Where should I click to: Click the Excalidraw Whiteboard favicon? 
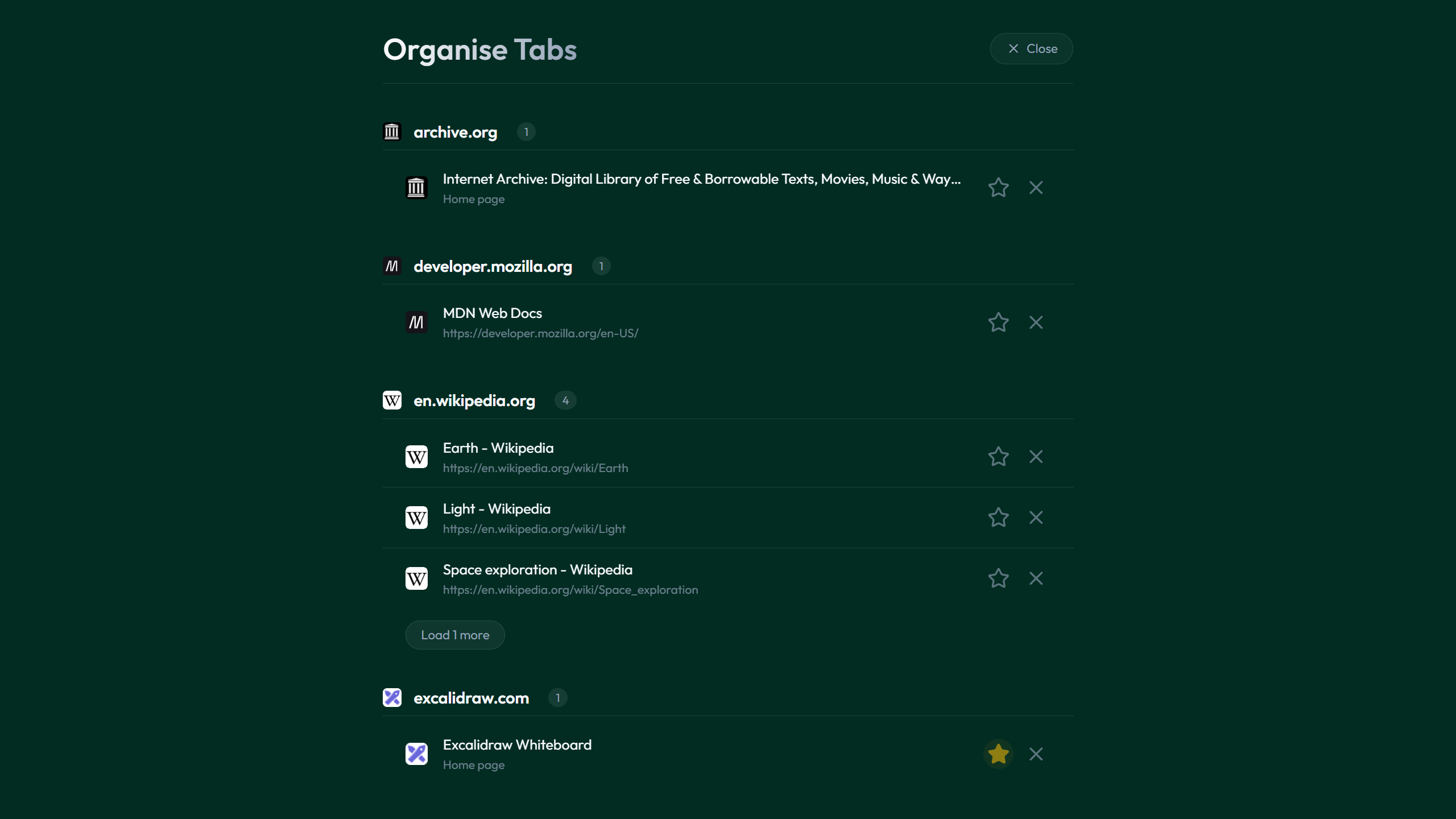point(416,753)
